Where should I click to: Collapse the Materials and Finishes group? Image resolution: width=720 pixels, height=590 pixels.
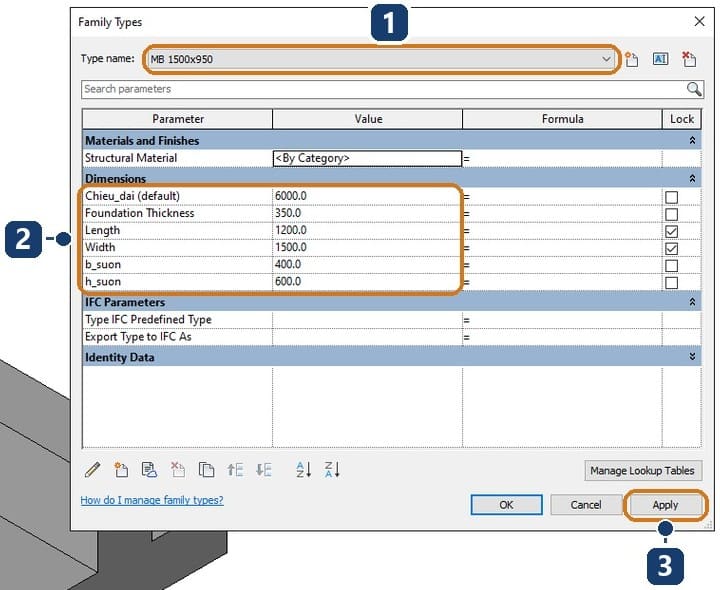pyautogui.click(x=692, y=140)
